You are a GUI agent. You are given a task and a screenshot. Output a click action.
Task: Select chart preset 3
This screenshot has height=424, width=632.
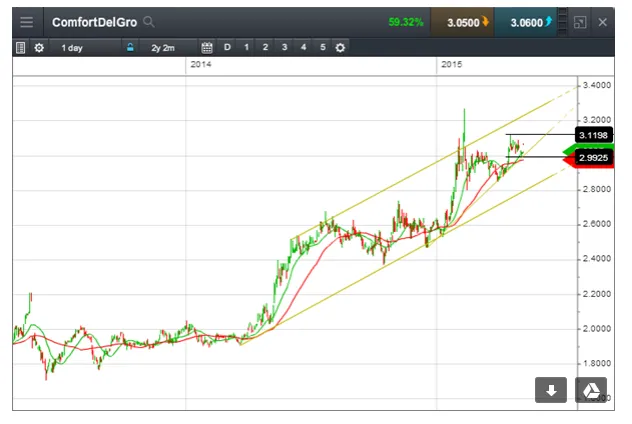click(284, 47)
